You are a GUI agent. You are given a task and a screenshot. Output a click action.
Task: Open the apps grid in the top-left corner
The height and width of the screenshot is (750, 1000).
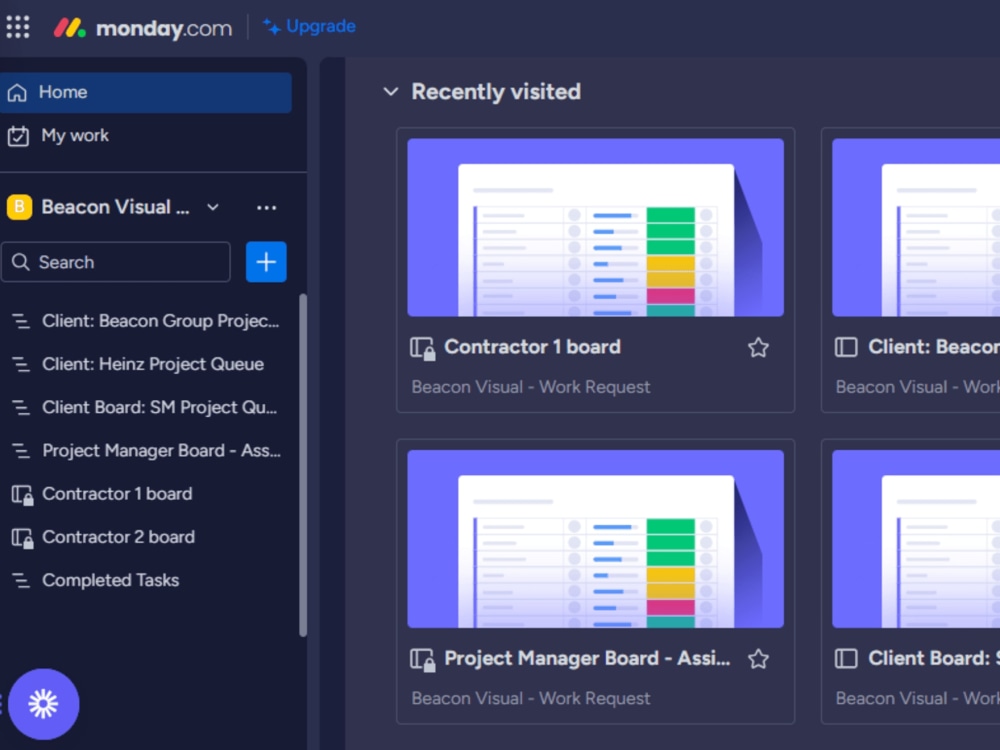(17, 26)
